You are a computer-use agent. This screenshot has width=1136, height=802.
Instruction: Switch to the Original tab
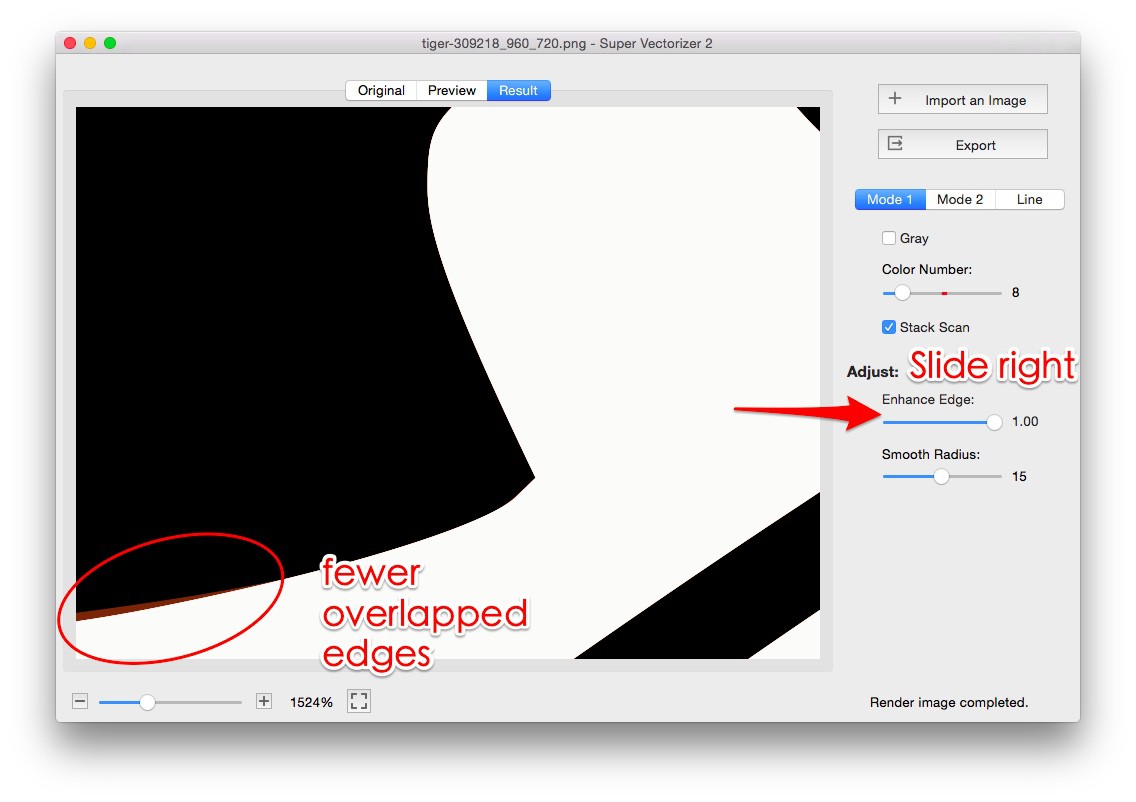[380, 90]
